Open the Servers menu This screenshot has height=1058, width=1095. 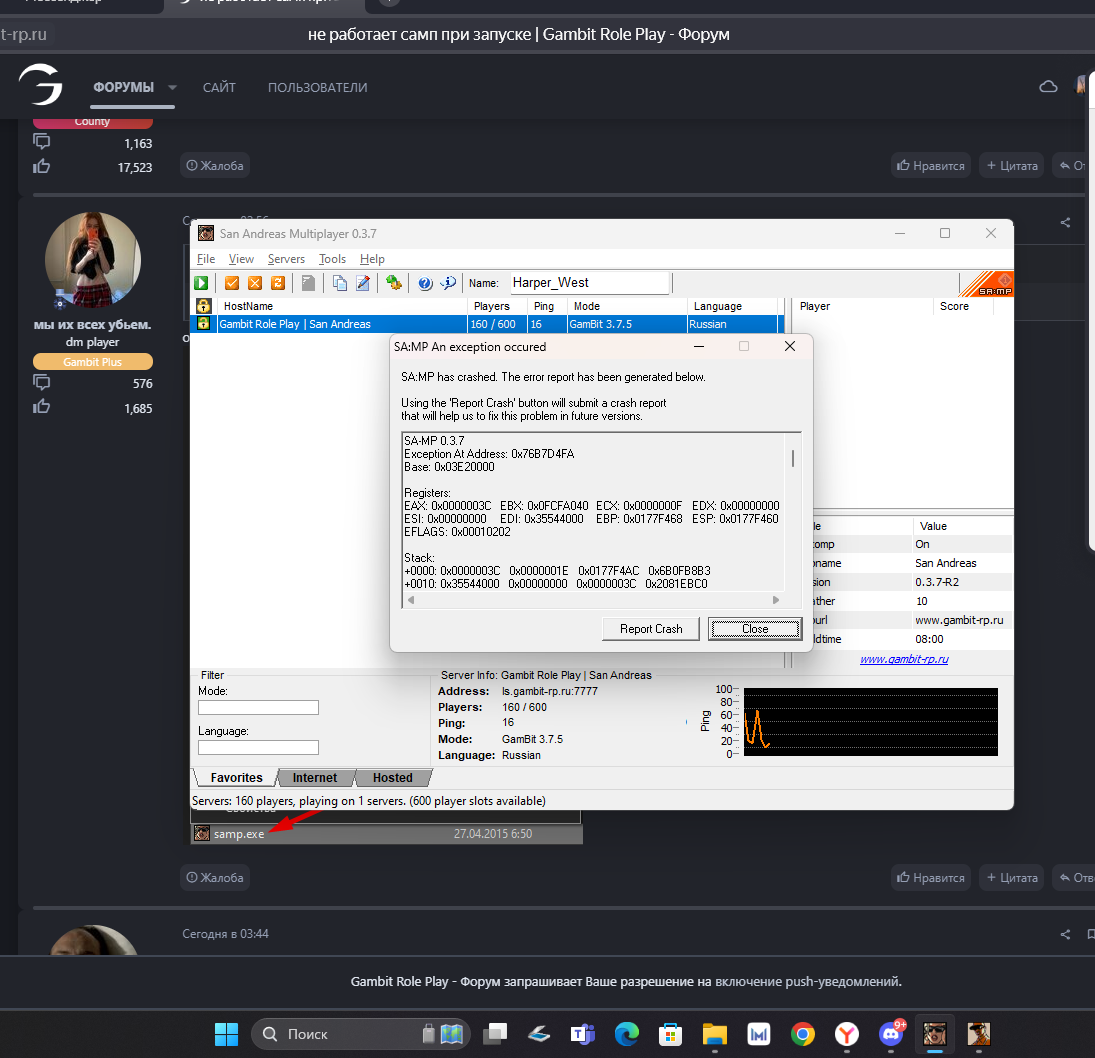[x=286, y=259]
